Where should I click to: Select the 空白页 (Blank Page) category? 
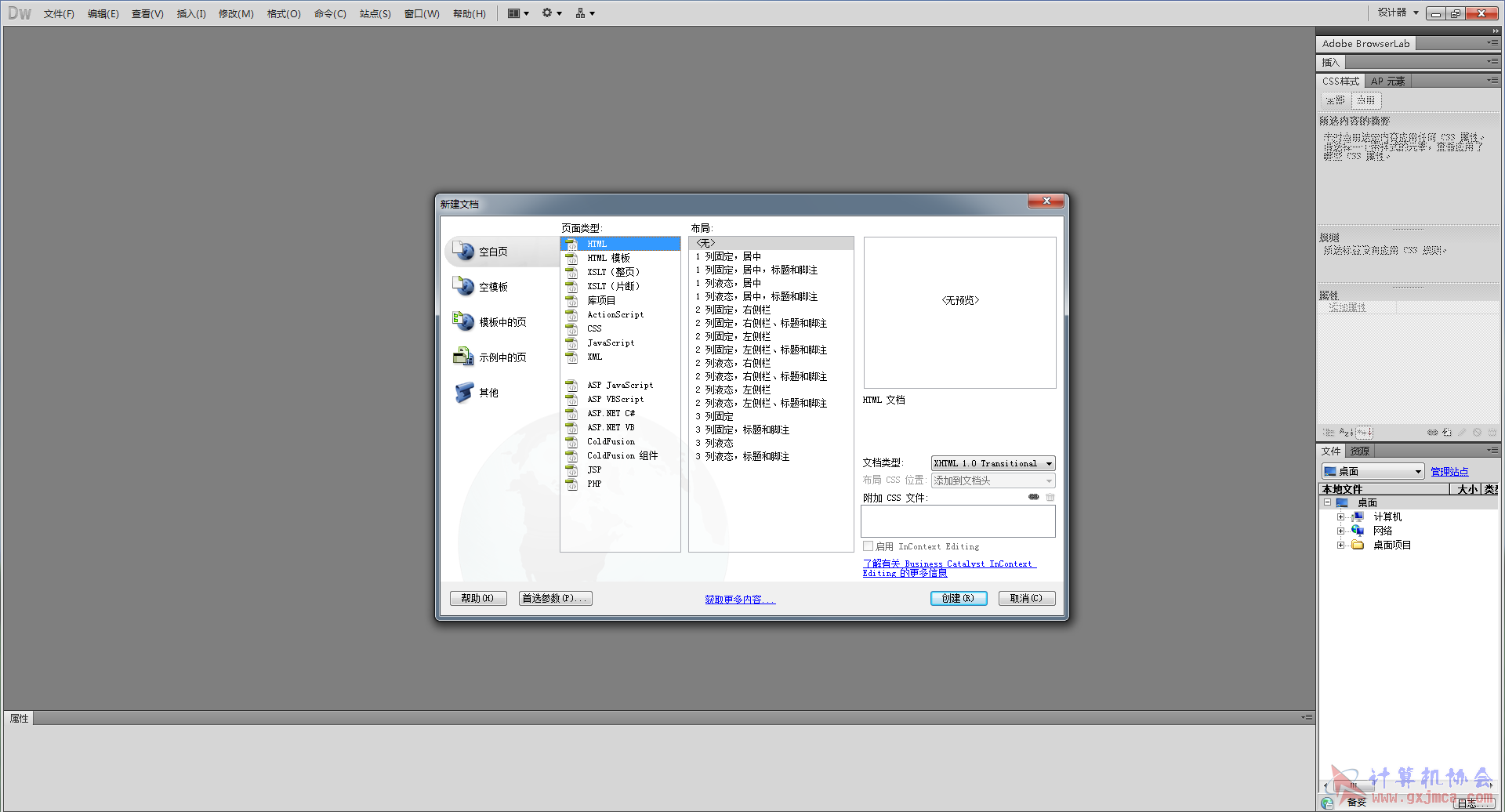pos(500,252)
